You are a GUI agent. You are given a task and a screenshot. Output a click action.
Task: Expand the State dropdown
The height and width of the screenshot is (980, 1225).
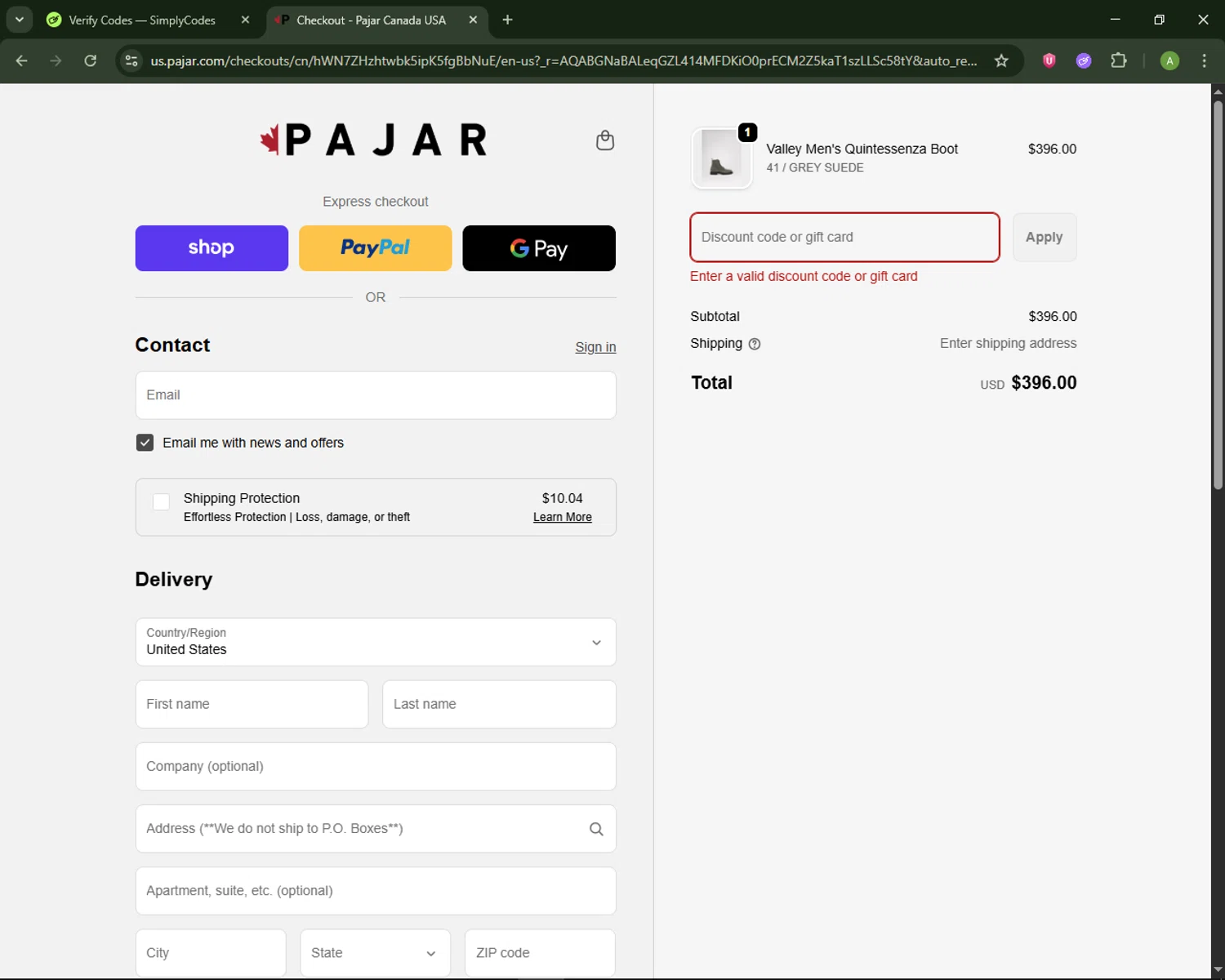point(375,953)
